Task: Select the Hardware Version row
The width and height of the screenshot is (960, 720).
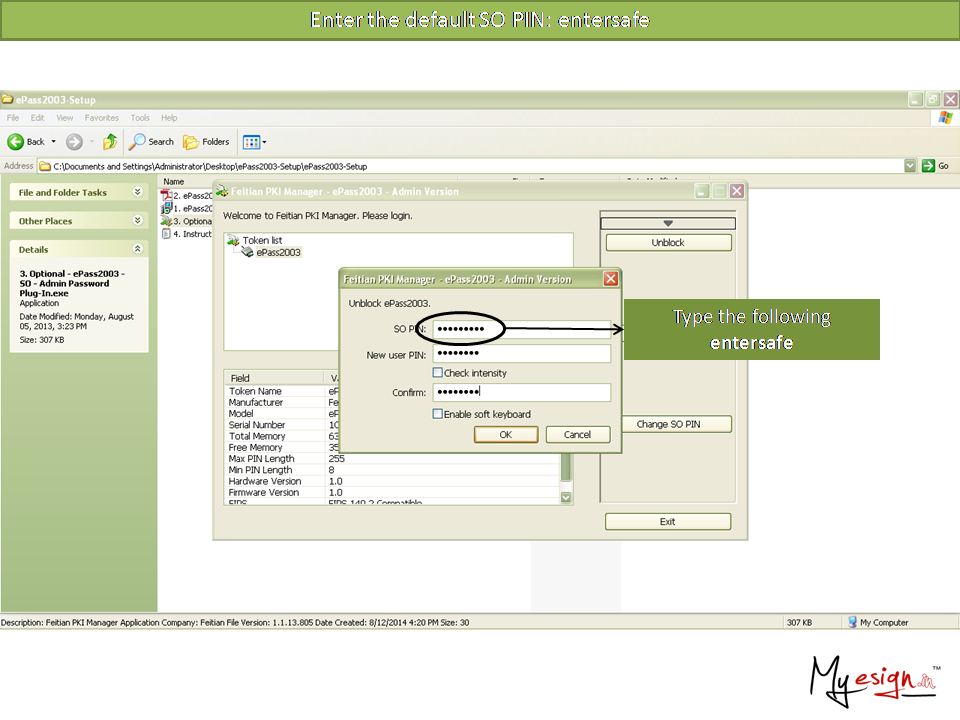Action: pos(392,481)
